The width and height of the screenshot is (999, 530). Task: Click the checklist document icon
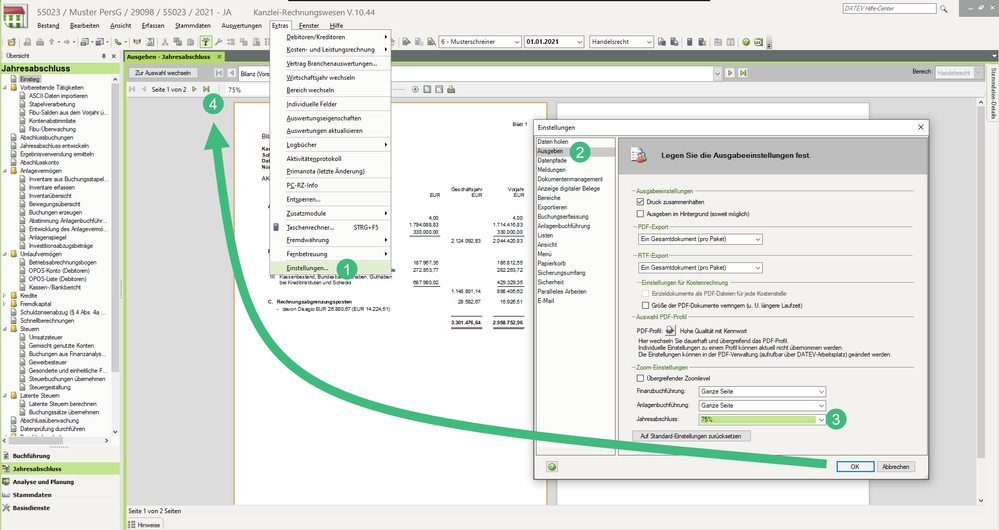coord(149,42)
